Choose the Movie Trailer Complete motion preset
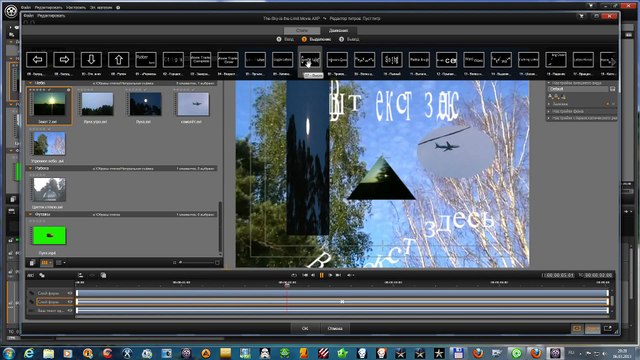 tap(200, 60)
